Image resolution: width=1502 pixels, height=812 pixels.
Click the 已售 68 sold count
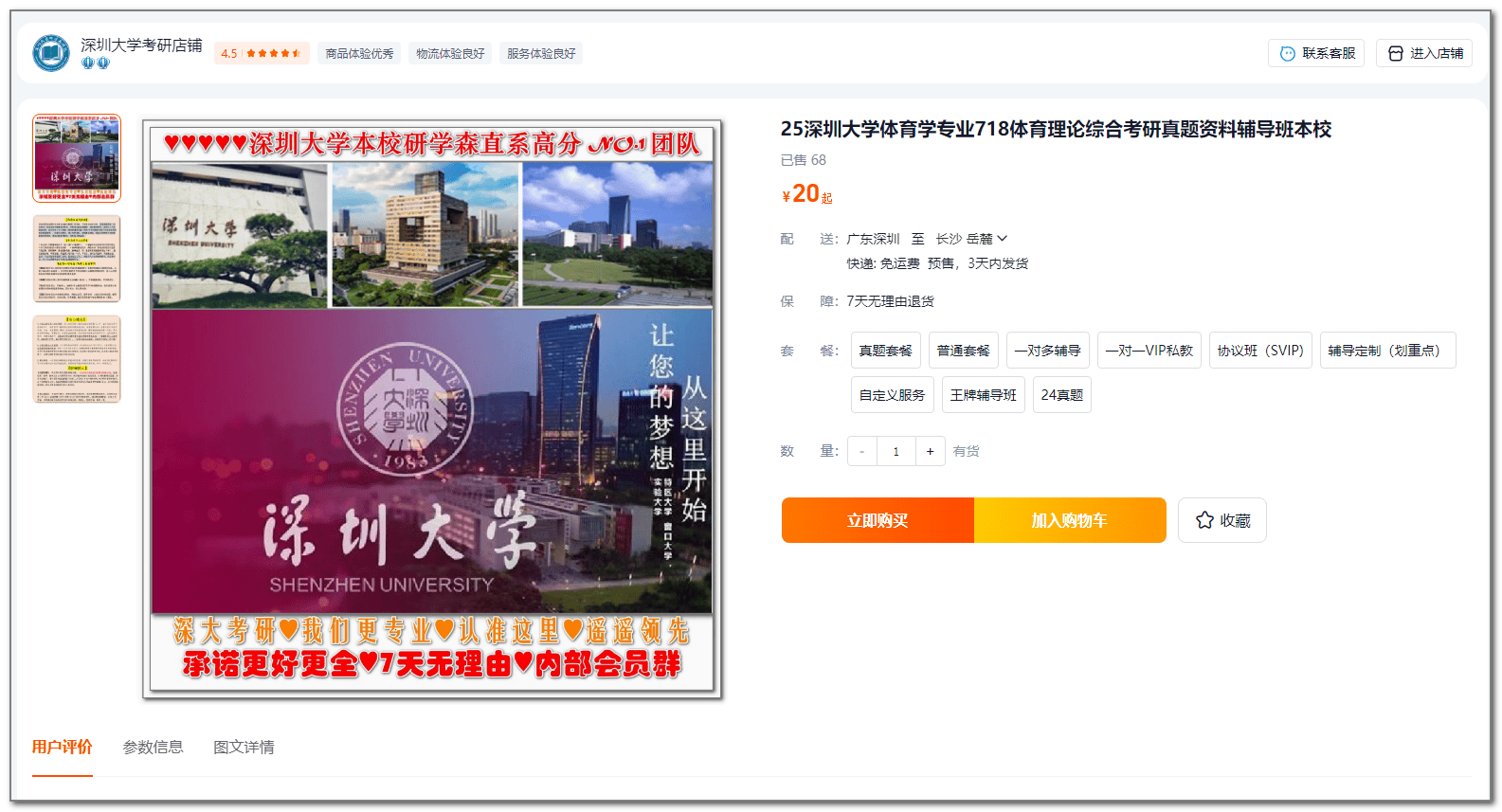(804, 160)
